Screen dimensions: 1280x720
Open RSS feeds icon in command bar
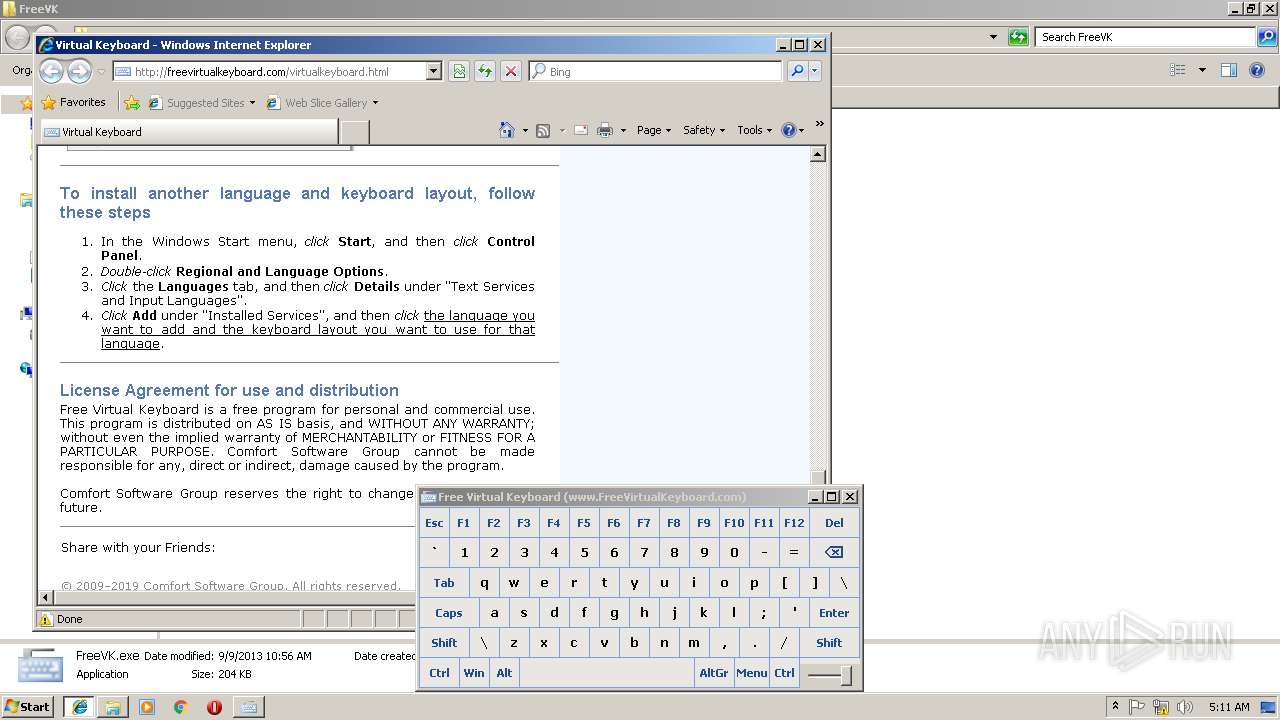point(543,130)
